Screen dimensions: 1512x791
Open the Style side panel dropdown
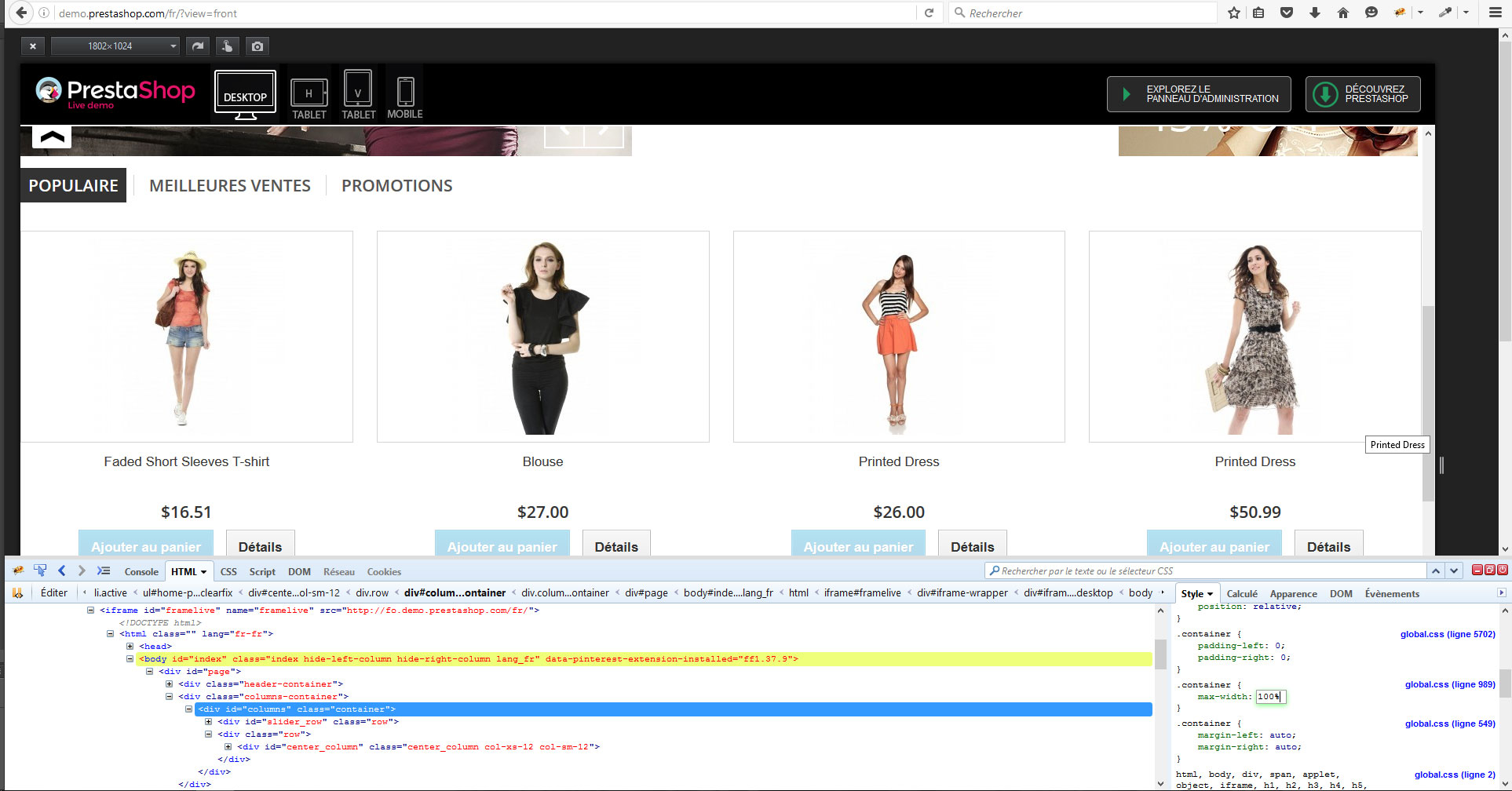pyautogui.click(x=1210, y=594)
